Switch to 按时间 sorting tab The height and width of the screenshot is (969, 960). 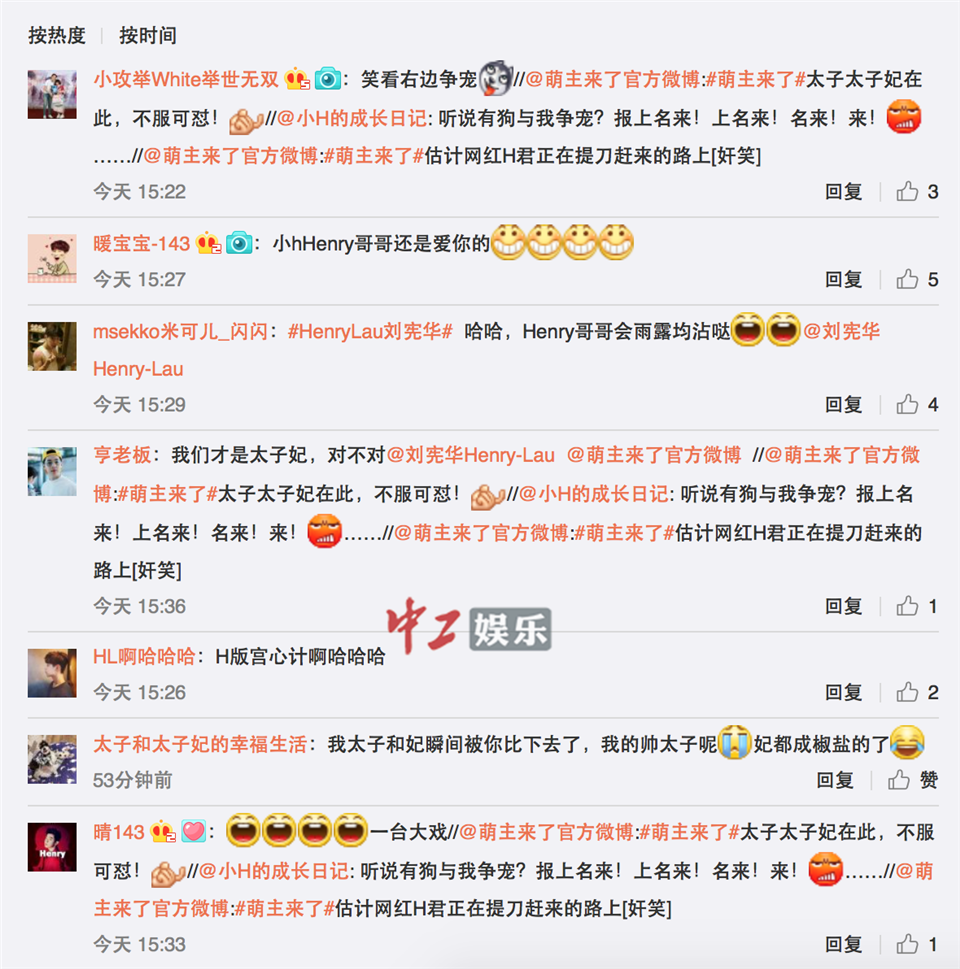click(x=148, y=36)
